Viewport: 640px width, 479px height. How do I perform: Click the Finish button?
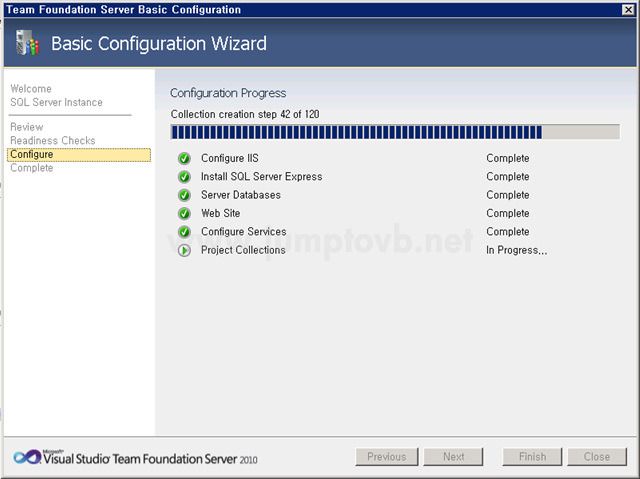[x=532, y=457]
